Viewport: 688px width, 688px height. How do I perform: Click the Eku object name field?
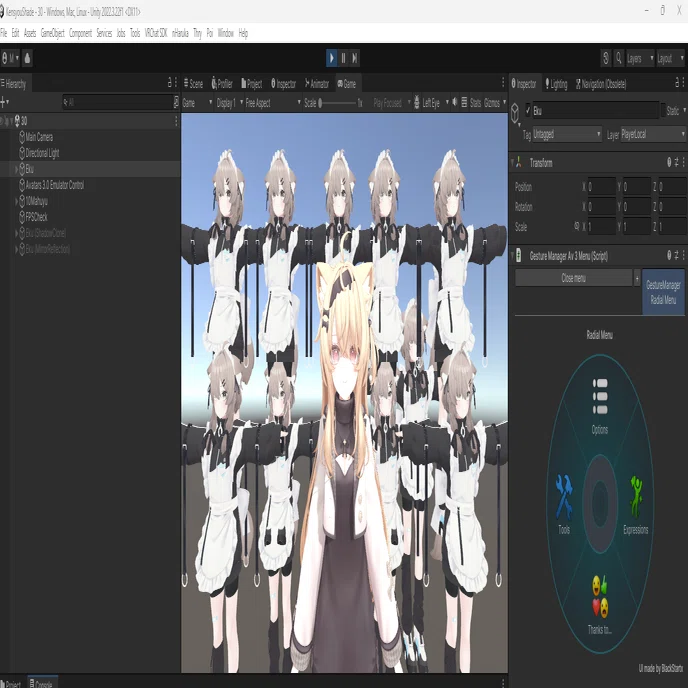(595, 111)
